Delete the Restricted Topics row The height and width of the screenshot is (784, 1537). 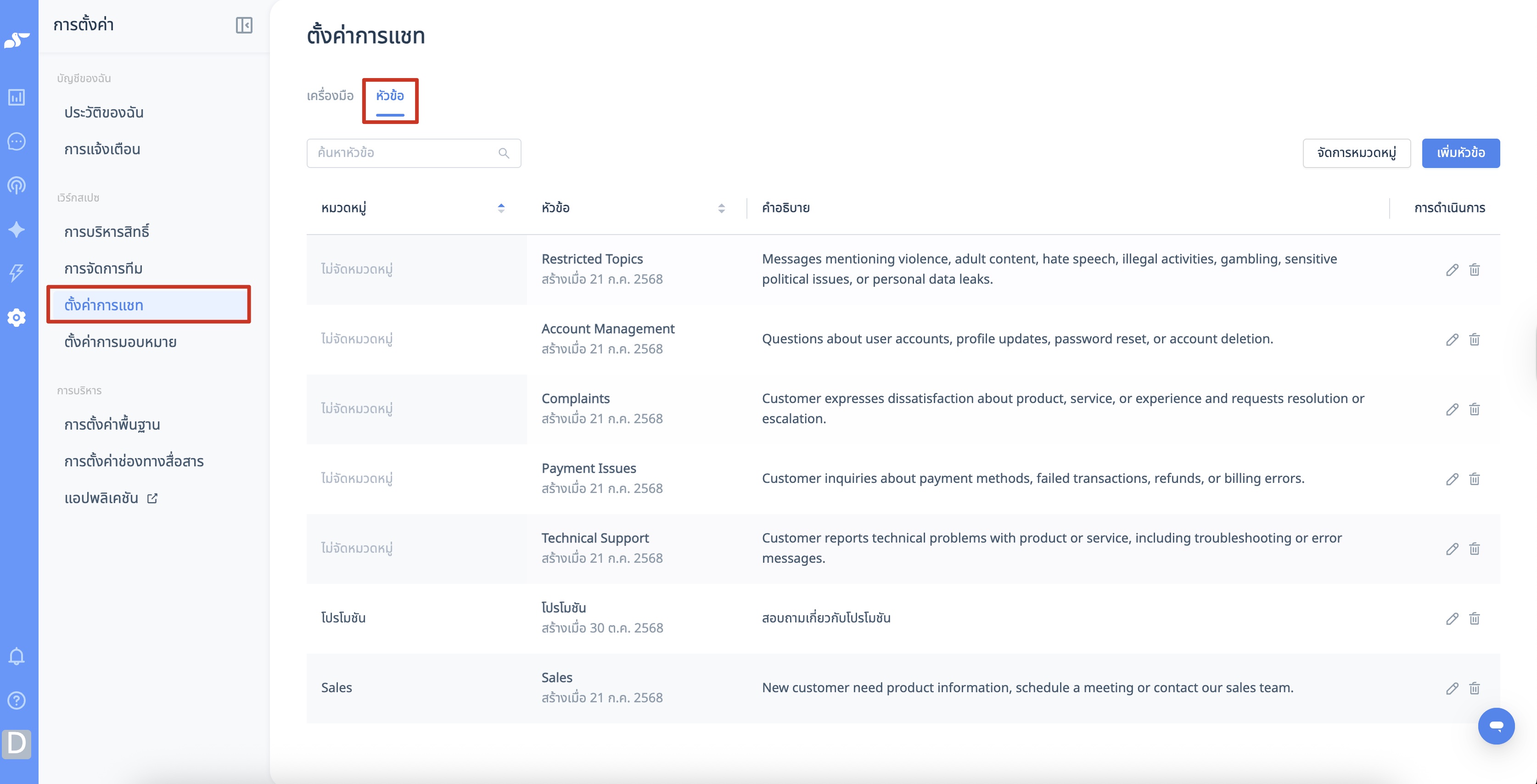point(1475,270)
